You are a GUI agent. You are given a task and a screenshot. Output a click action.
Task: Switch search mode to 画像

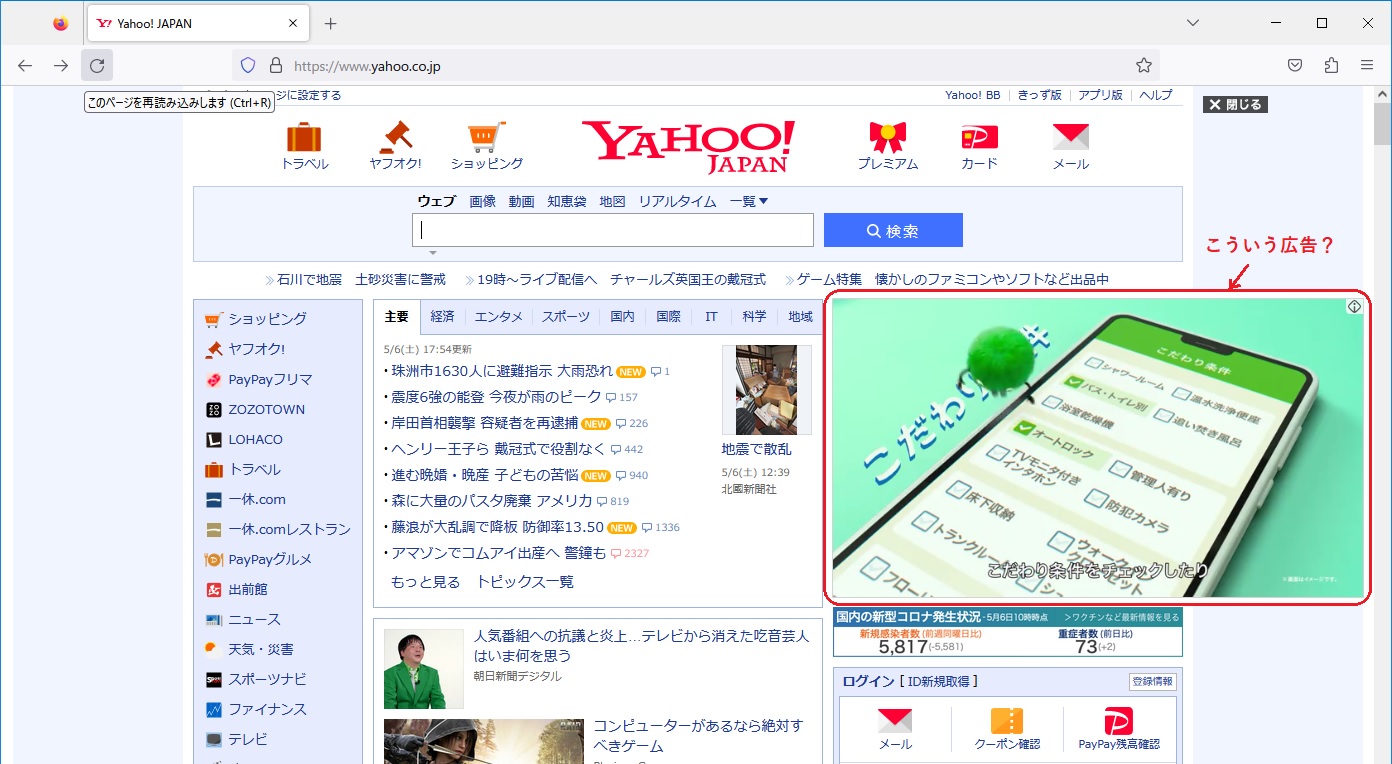coord(483,201)
